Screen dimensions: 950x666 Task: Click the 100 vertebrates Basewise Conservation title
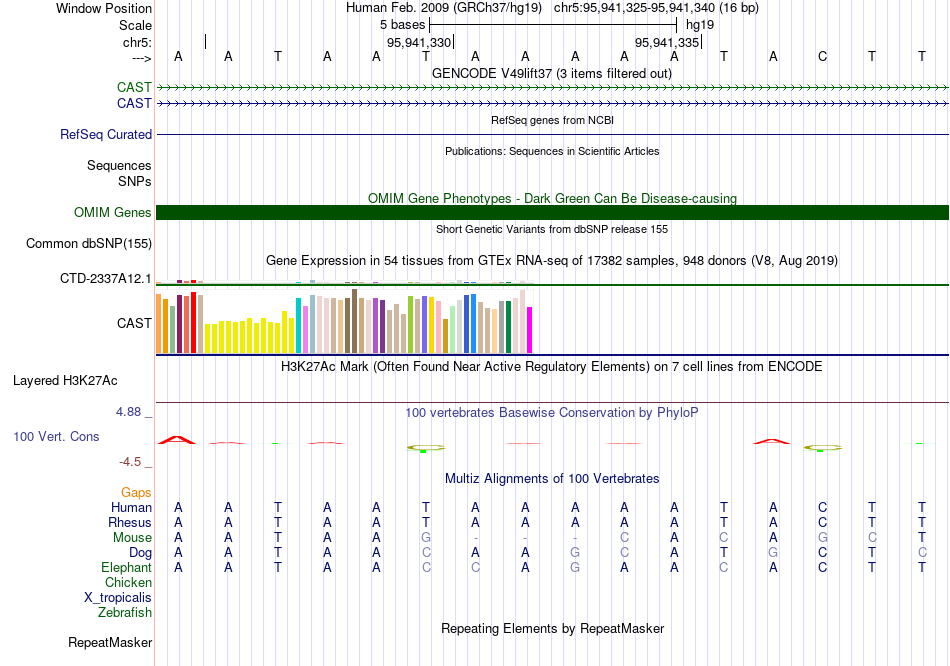[x=551, y=413]
